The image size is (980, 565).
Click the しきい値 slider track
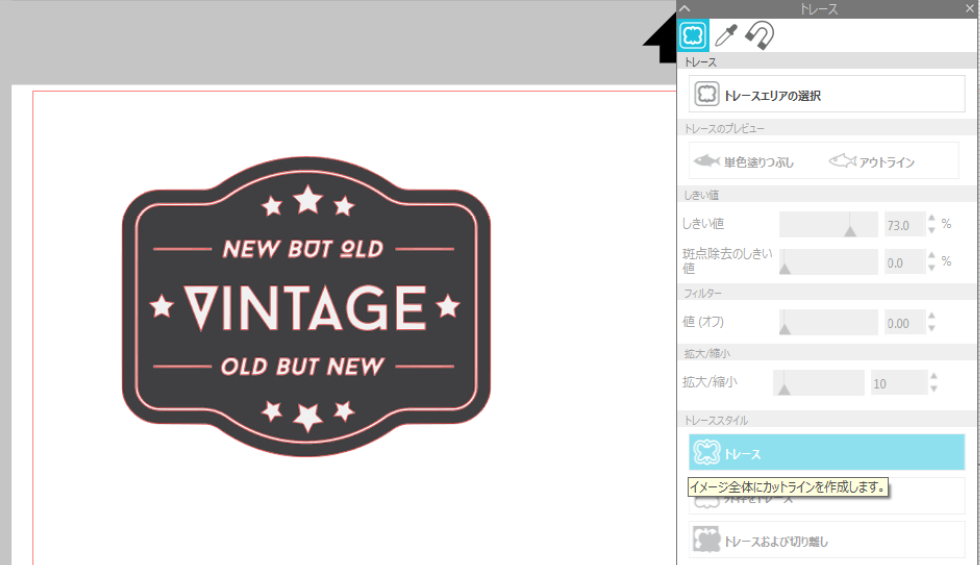click(828, 224)
